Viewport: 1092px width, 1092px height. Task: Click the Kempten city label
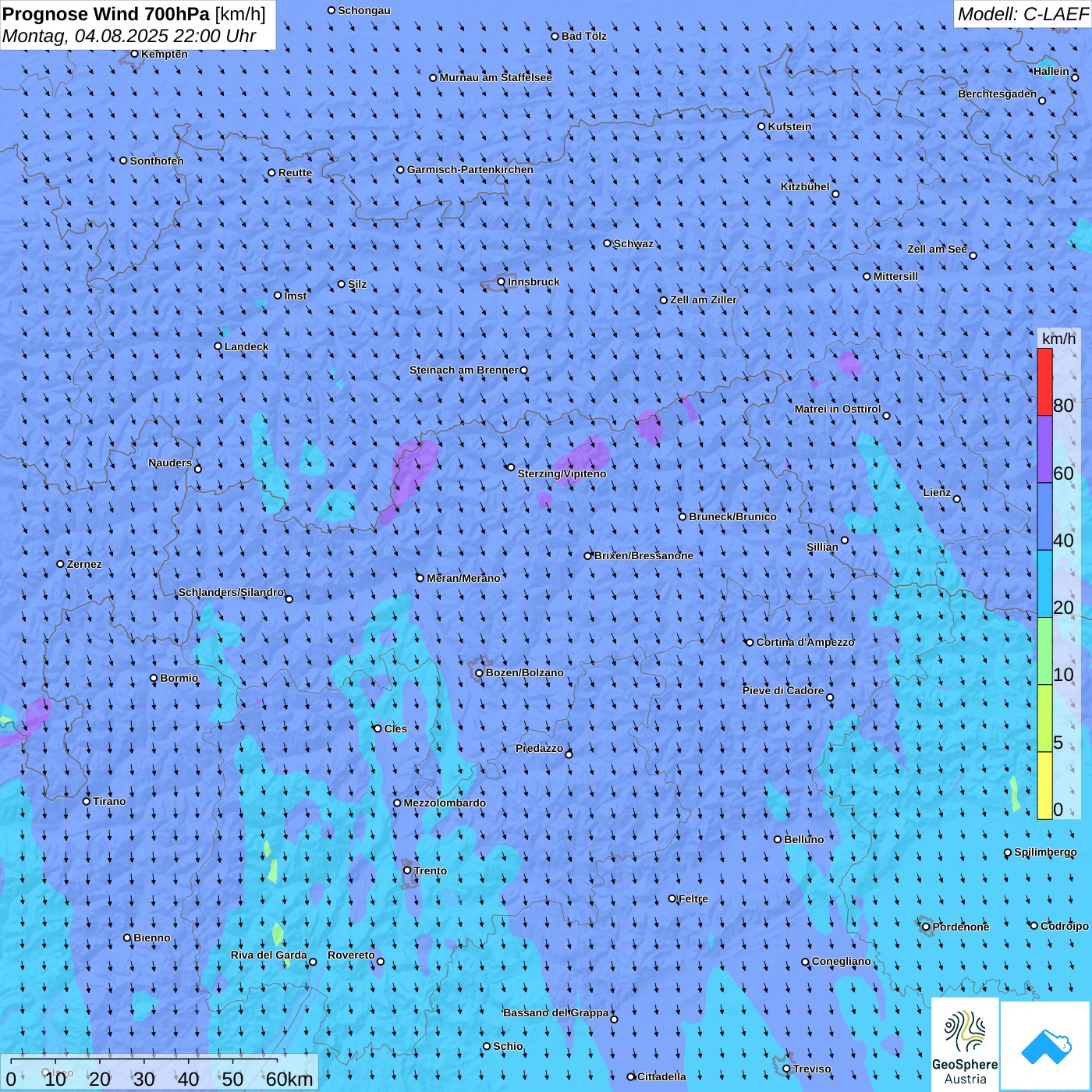point(164,54)
